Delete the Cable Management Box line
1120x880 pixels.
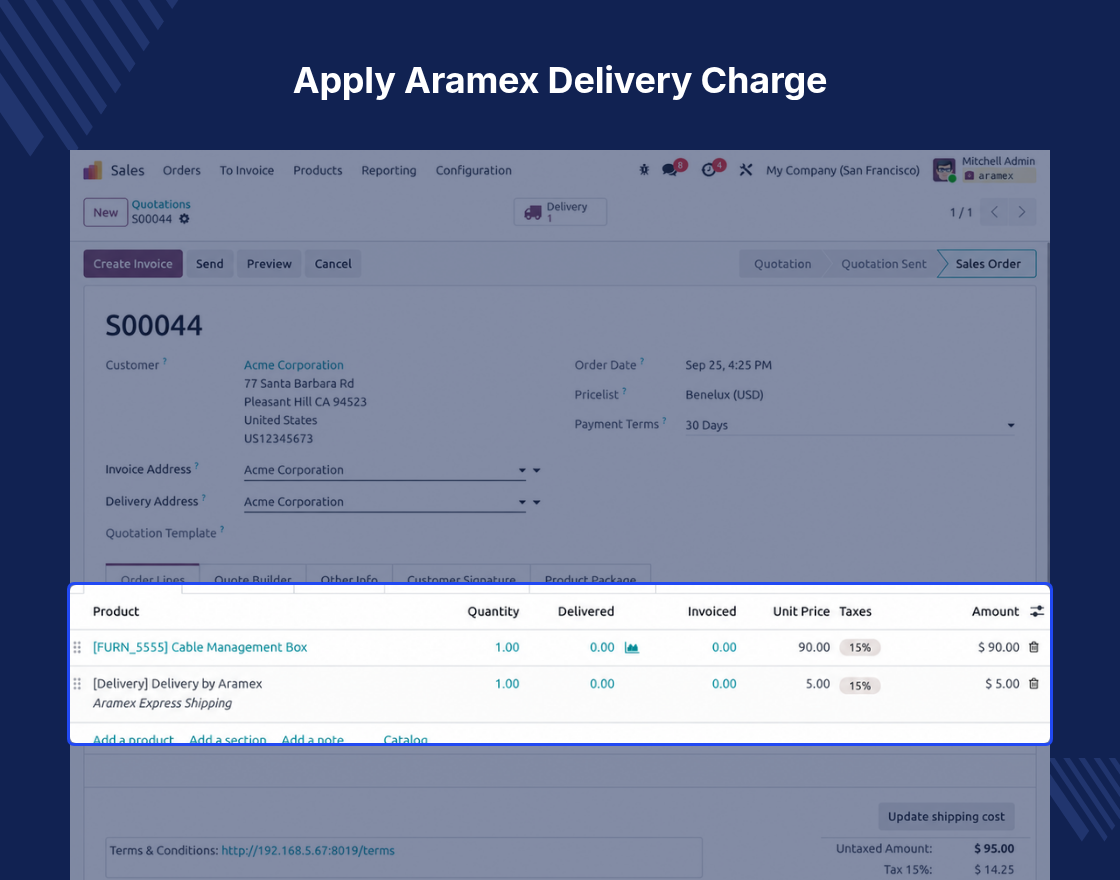(1034, 647)
